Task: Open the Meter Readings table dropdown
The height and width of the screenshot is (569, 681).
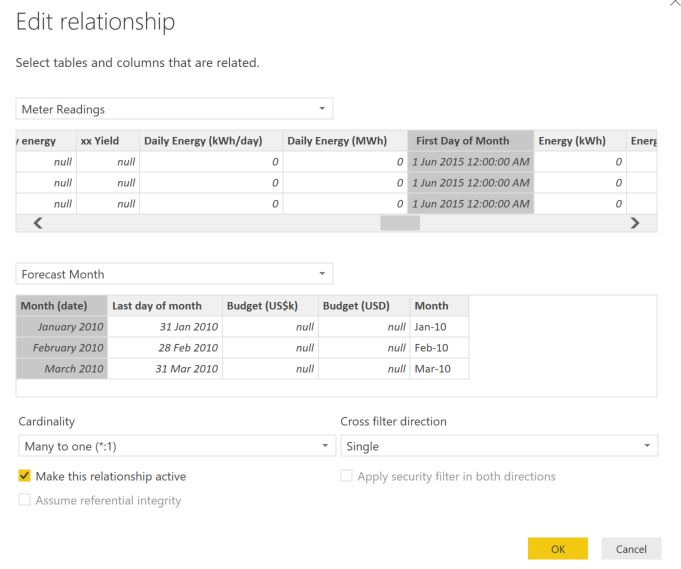Action: 174,109
